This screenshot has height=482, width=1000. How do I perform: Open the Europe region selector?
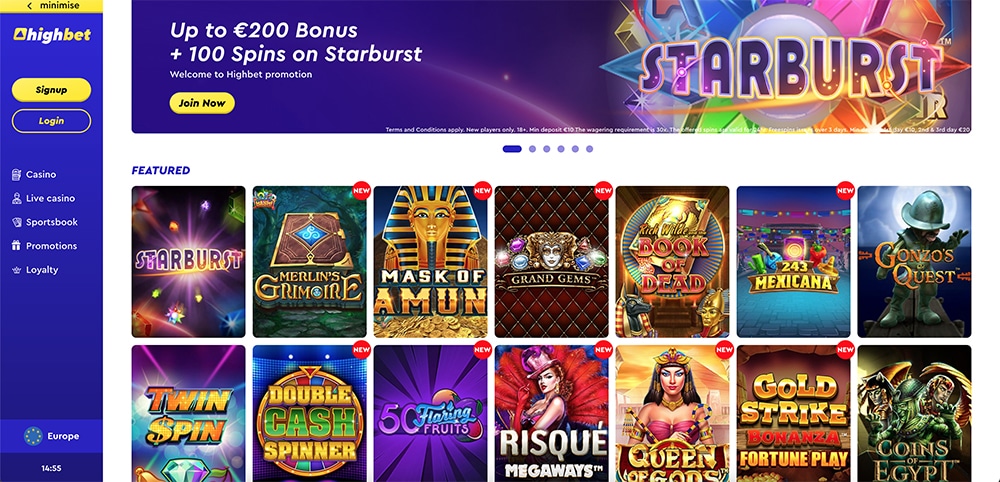click(x=51, y=436)
